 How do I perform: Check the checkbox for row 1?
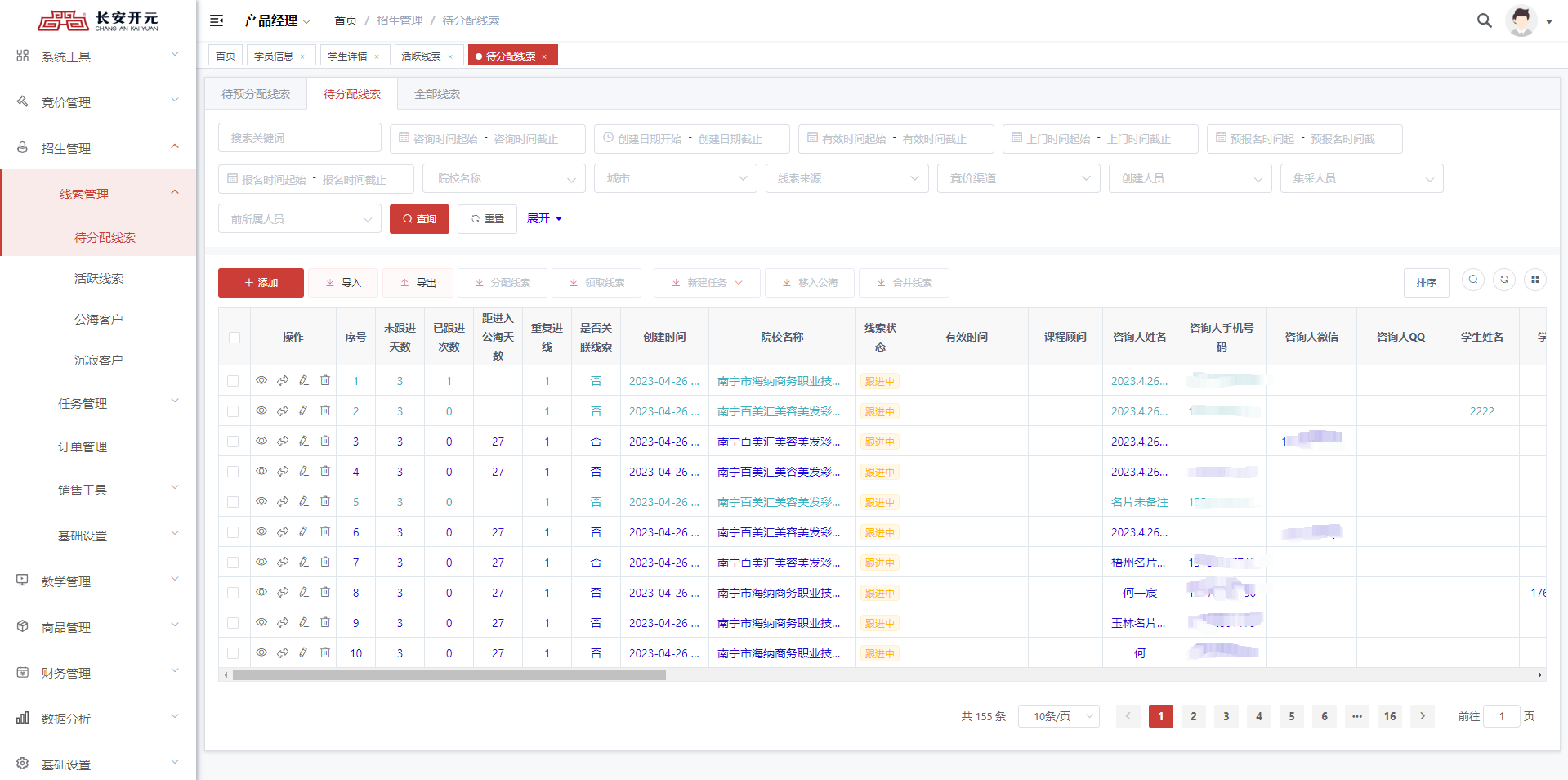click(233, 381)
